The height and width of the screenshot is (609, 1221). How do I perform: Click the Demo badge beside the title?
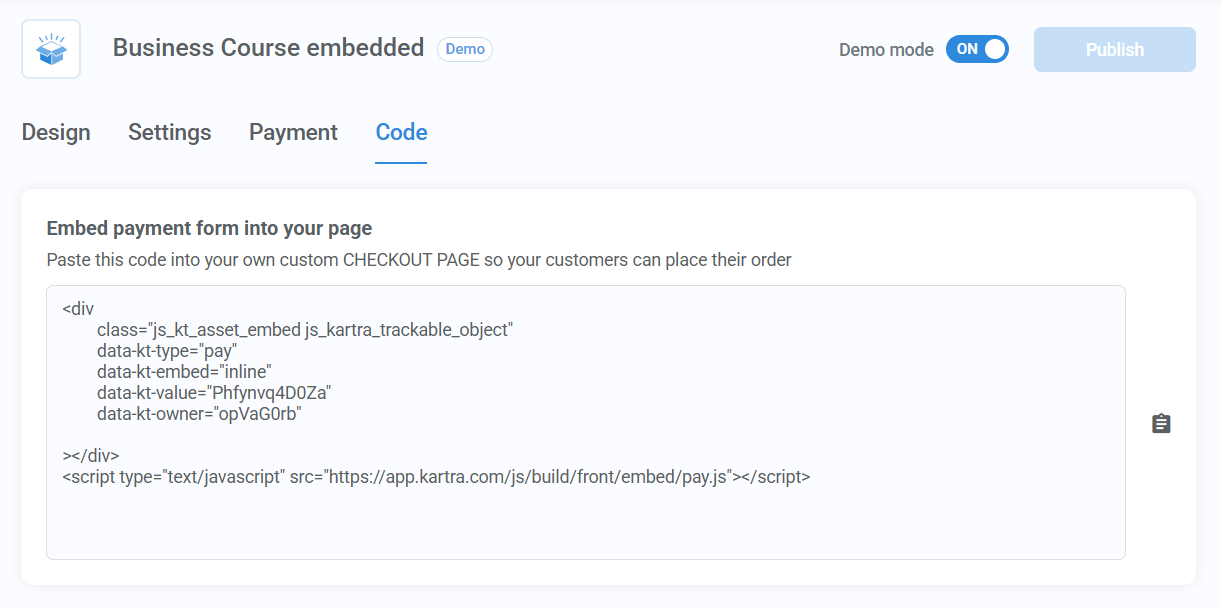[465, 49]
